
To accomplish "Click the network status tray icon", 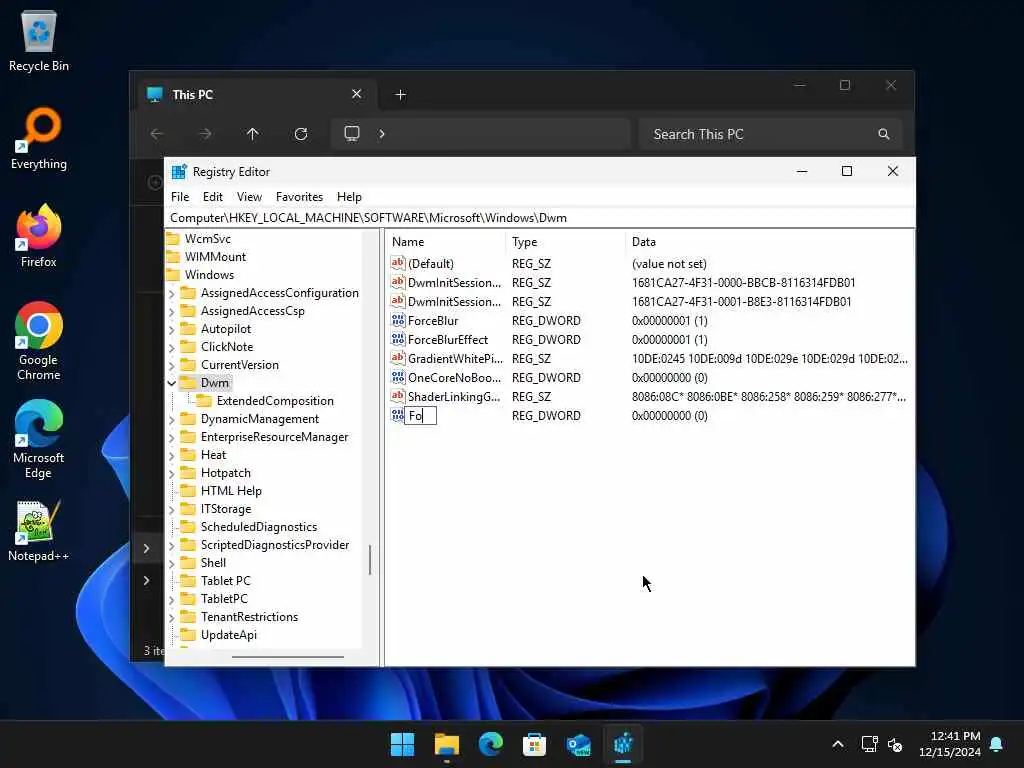I will pos(869,744).
